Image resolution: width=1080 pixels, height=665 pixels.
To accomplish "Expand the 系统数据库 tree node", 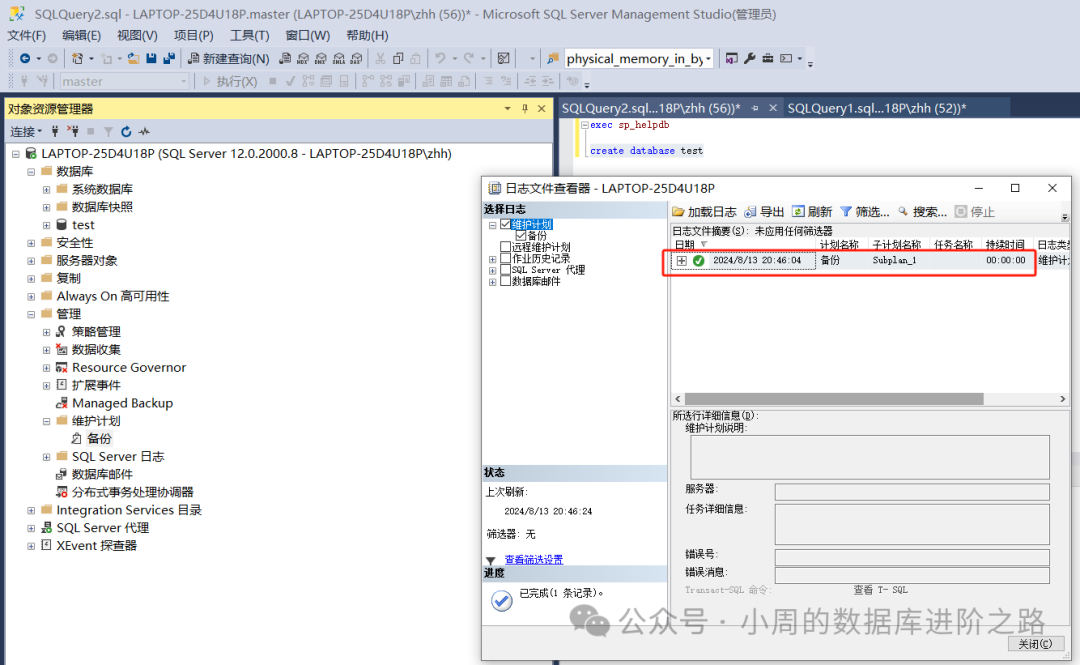I will pos(46,190).
